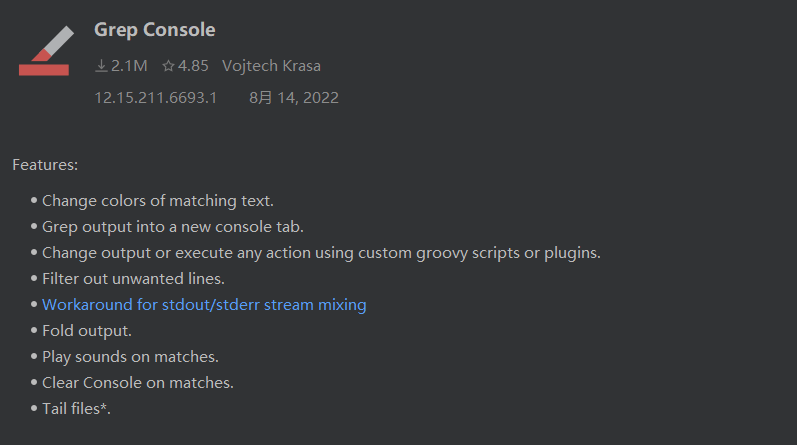Open vendor Vojtech Krasa's page
Screen dimensions: 797x445
[x=271, y=66]
